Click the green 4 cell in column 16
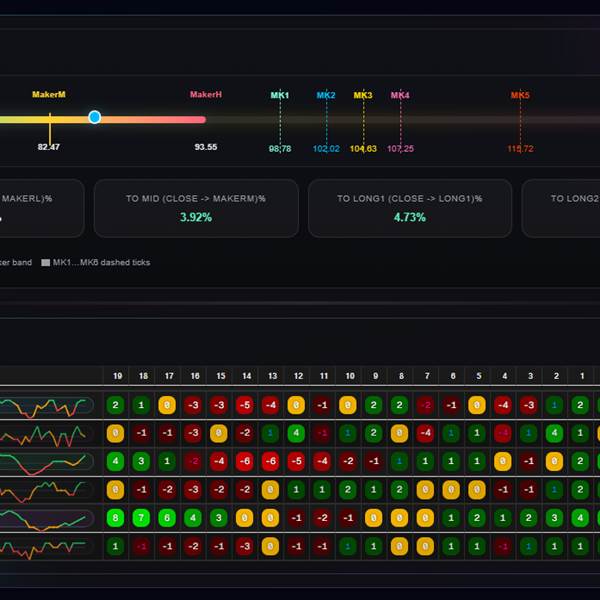The width and height of the screenshot is (600, 600). (193, 518)
